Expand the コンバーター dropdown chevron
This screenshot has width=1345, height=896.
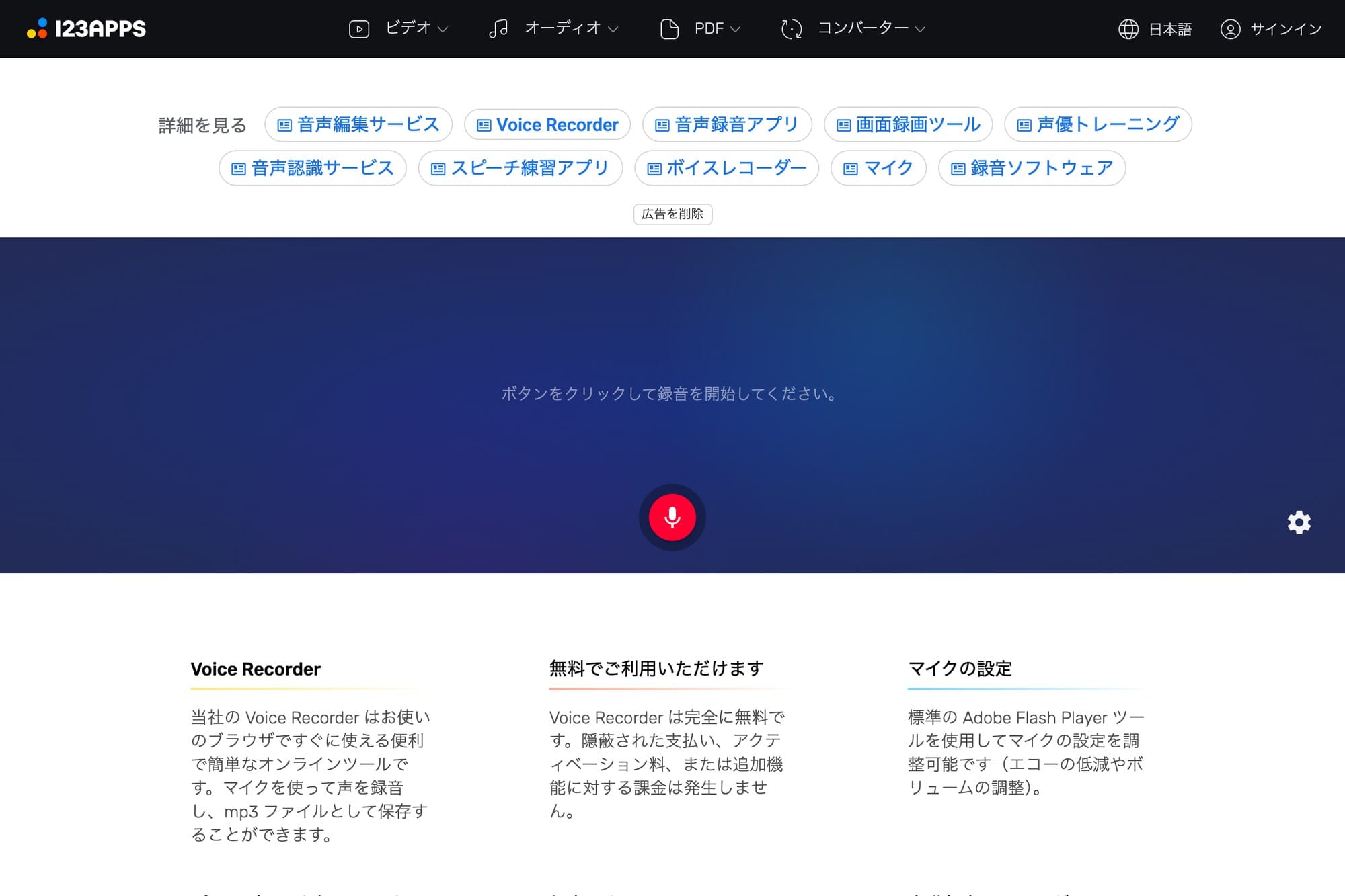point(921,30)
